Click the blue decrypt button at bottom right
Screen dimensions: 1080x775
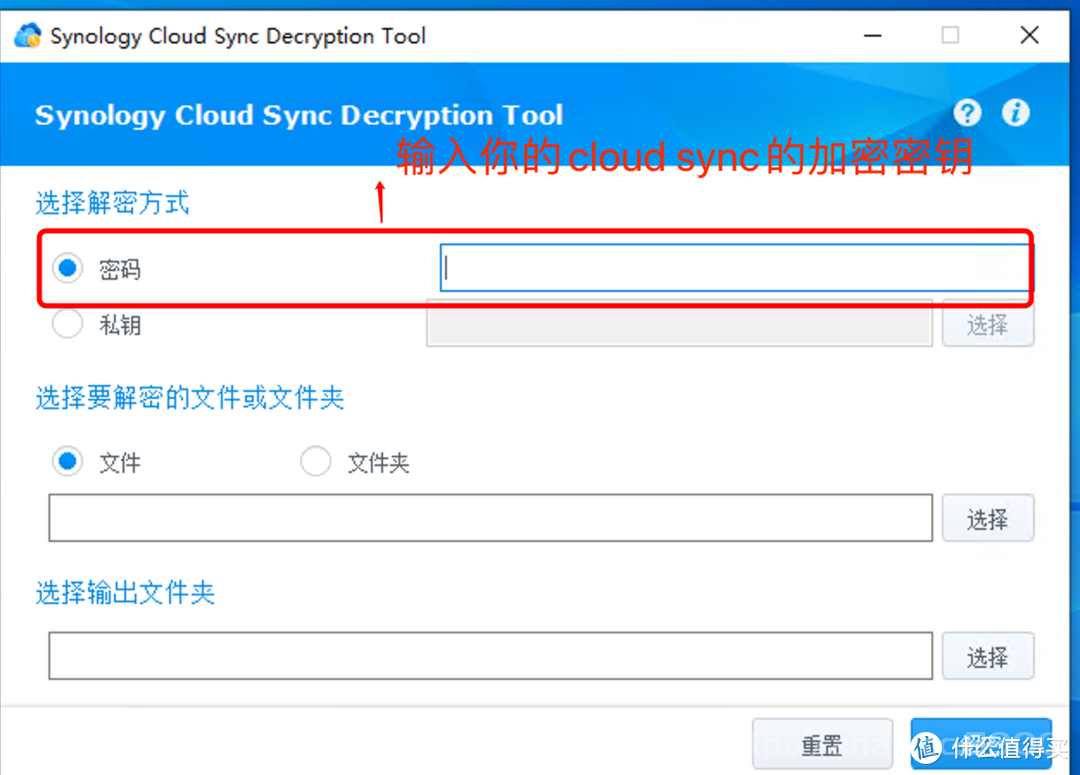(x=981, y=744)
